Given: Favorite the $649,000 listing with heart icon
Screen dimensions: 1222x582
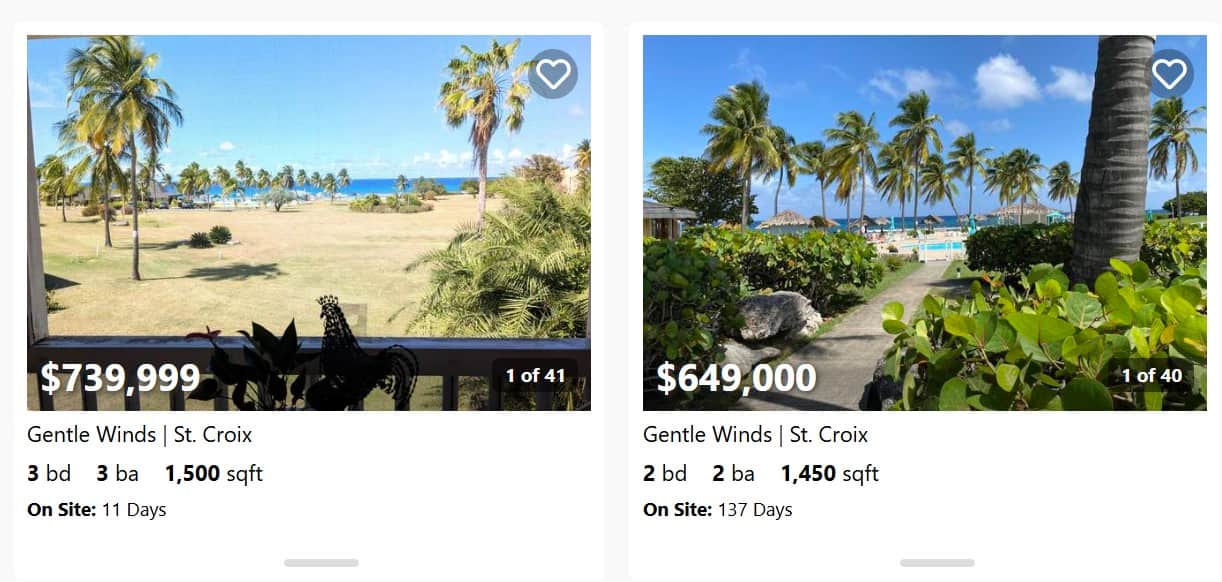Looking at the screenshot, I should [1169, 74].
